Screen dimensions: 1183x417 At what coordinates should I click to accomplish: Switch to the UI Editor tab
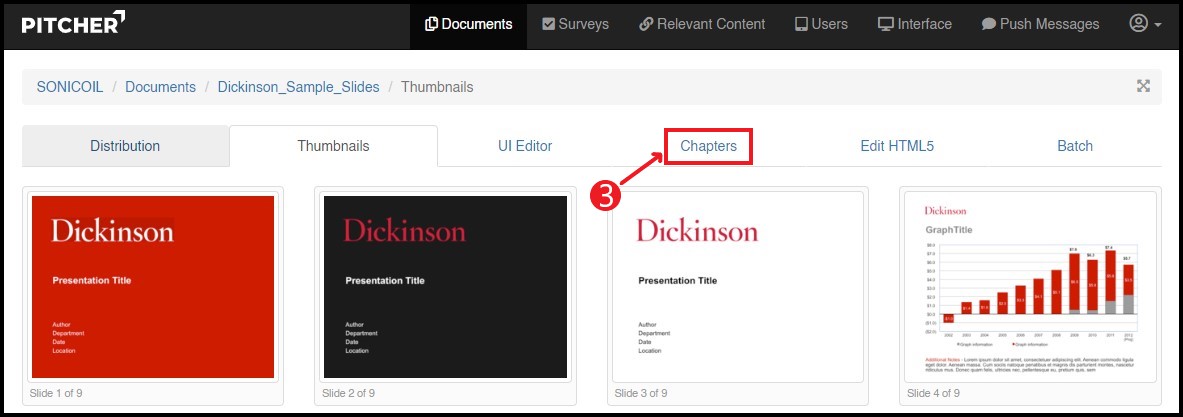(x=525, y=146)
